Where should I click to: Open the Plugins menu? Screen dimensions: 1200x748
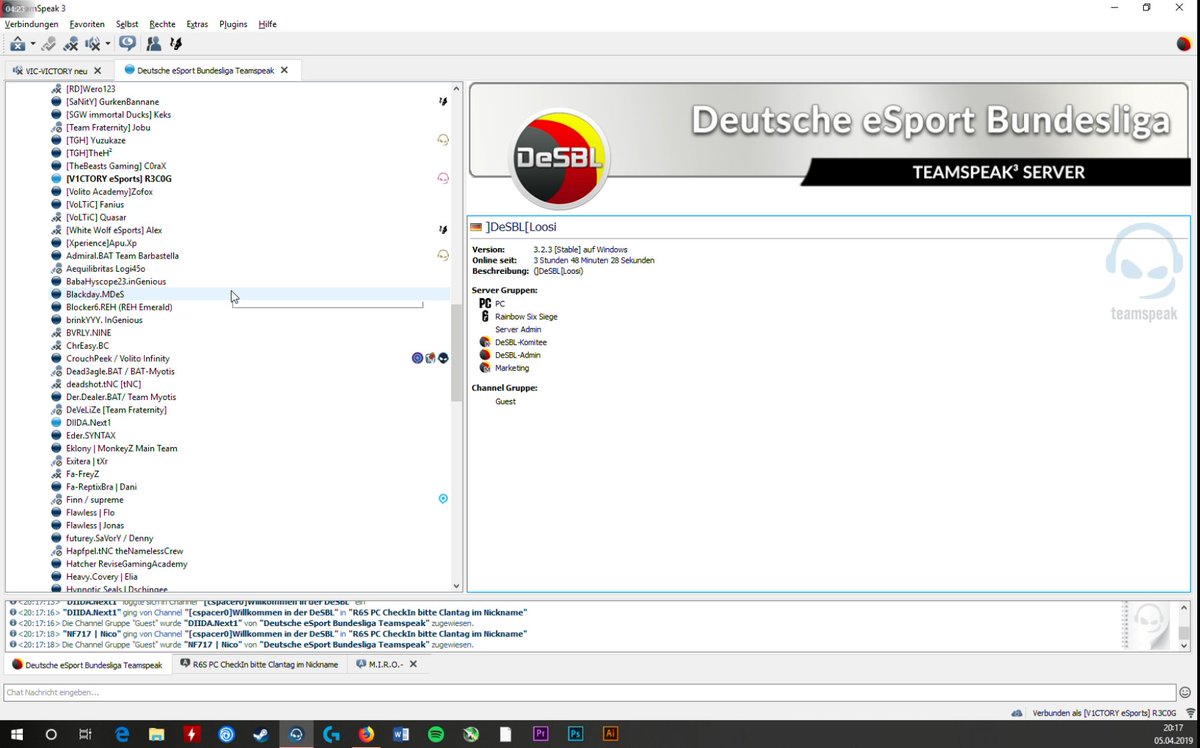point(233,24)
